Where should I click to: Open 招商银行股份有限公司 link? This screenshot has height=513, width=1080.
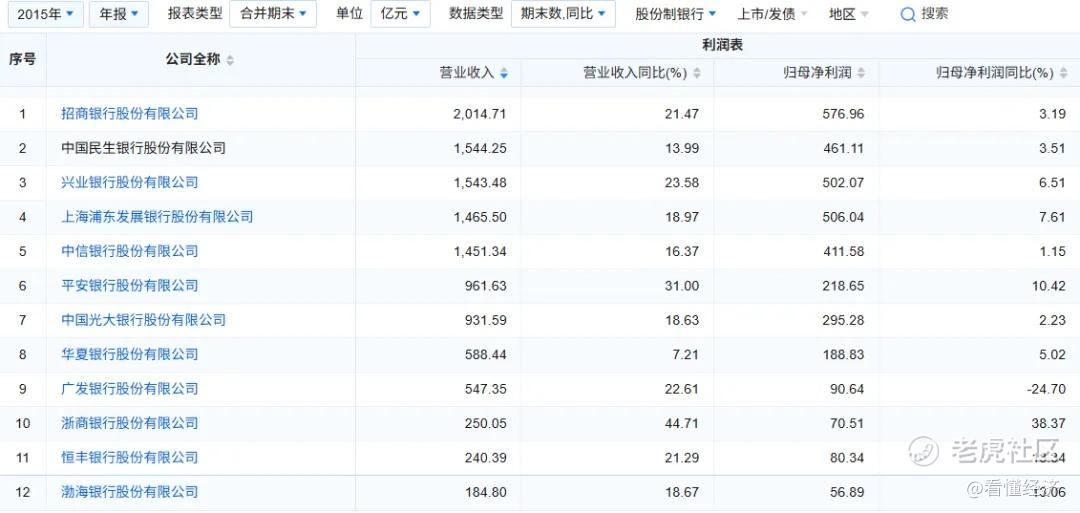[x=129, y=114]
